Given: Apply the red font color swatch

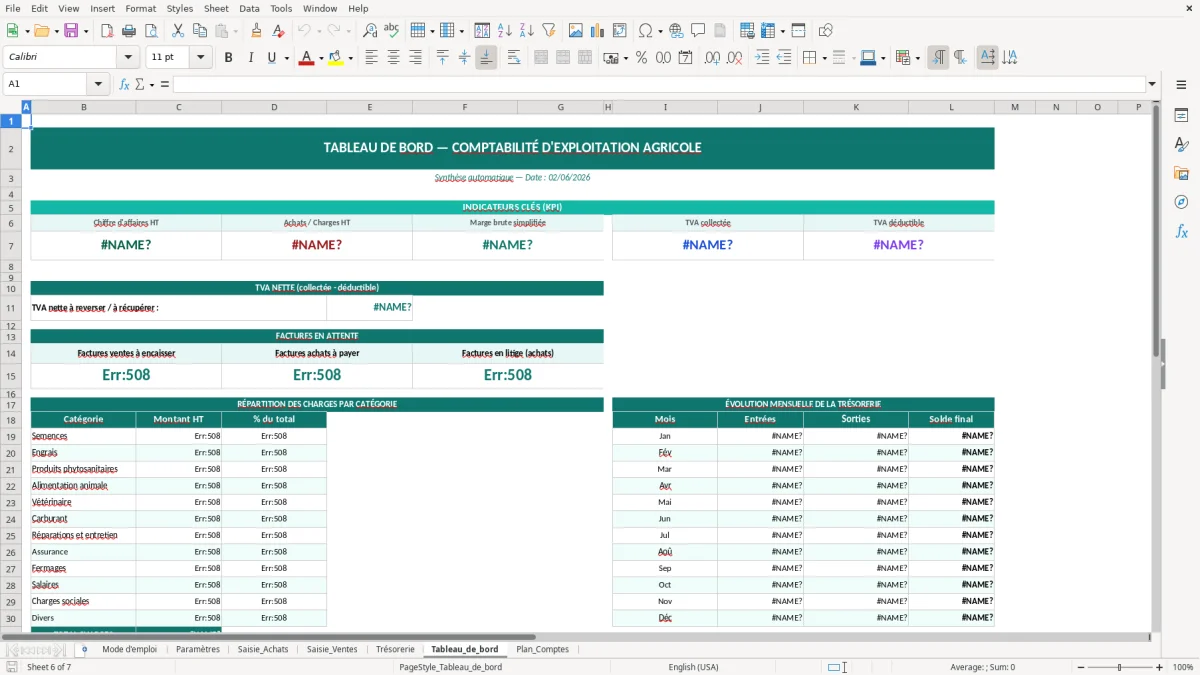Looking at the screenshot, I should pyautogui.click(x=306, y=58).
